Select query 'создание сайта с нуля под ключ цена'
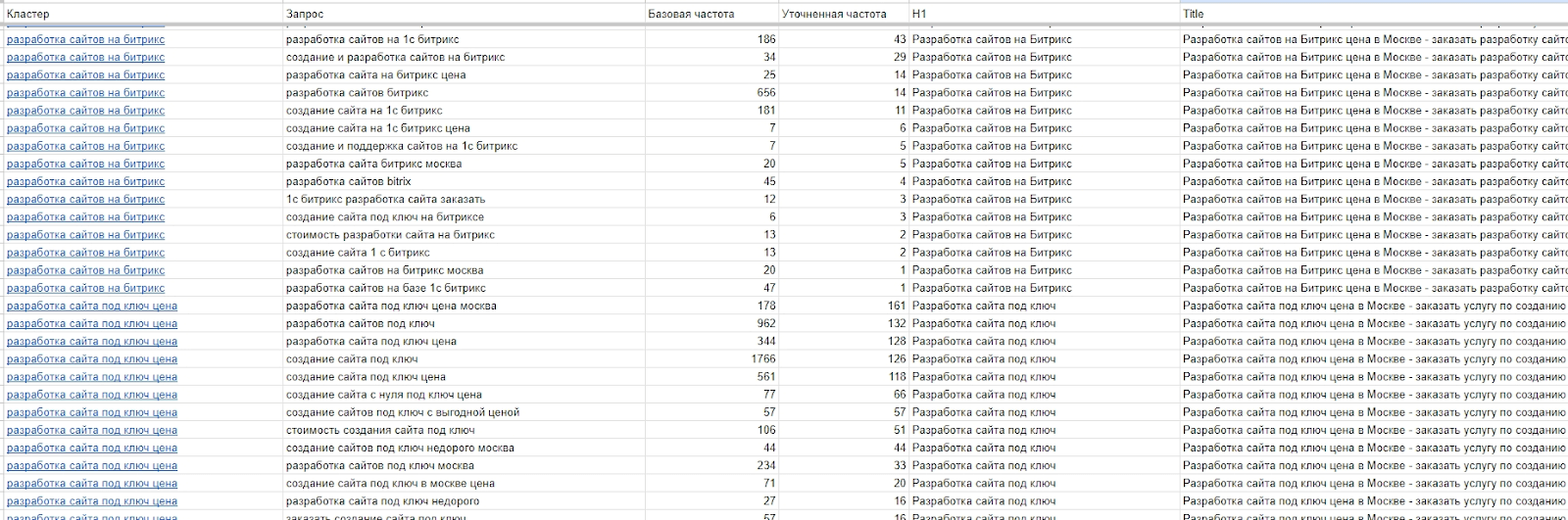 [383, 395]
